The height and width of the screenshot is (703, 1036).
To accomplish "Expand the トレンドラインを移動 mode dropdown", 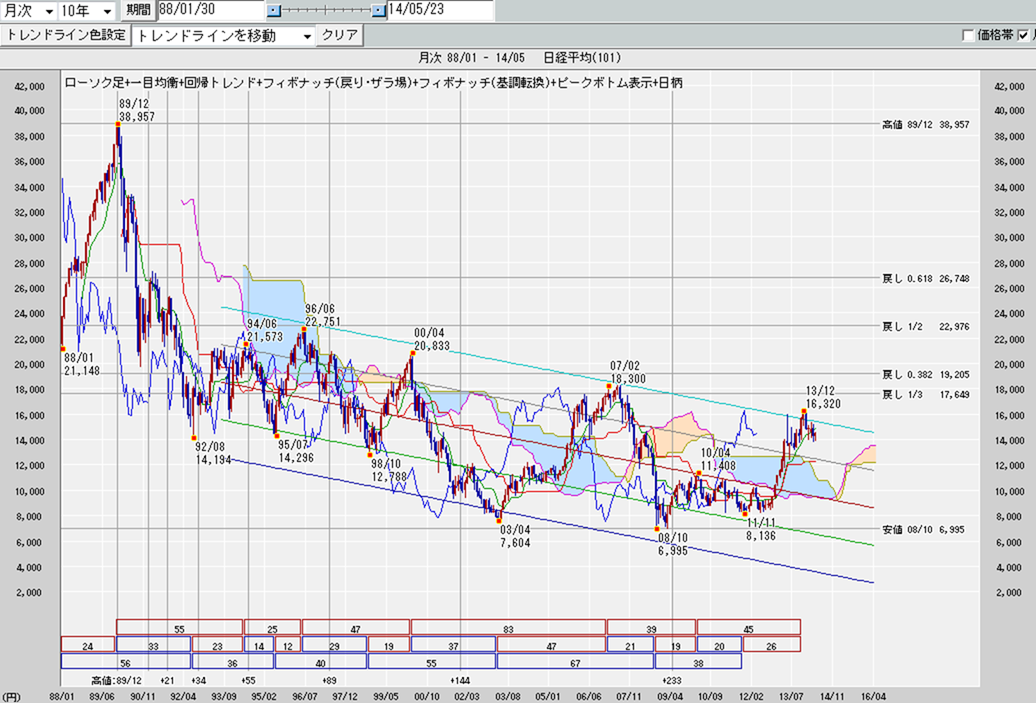I will click(224, 36).
